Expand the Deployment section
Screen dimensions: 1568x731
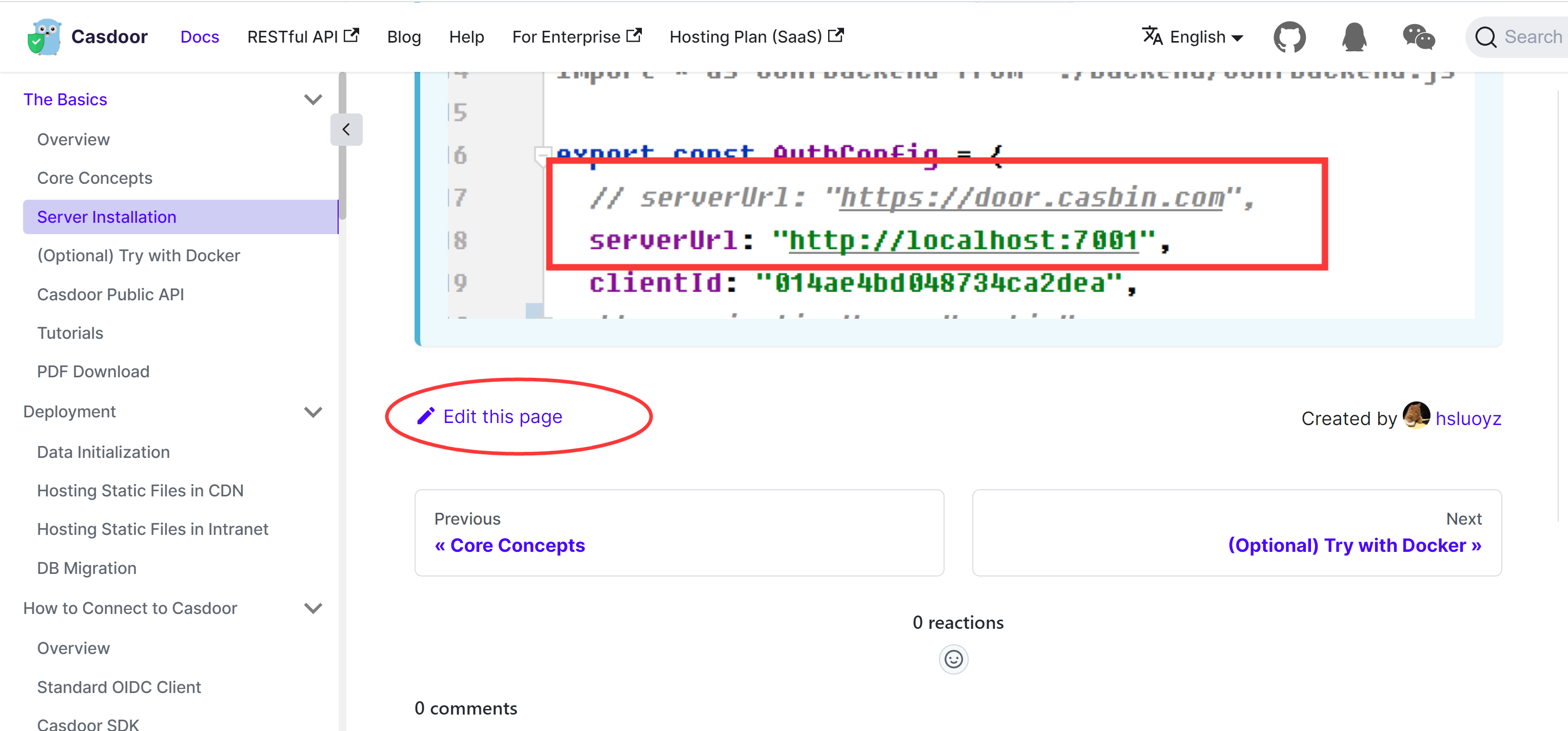[x=313, y=412]
